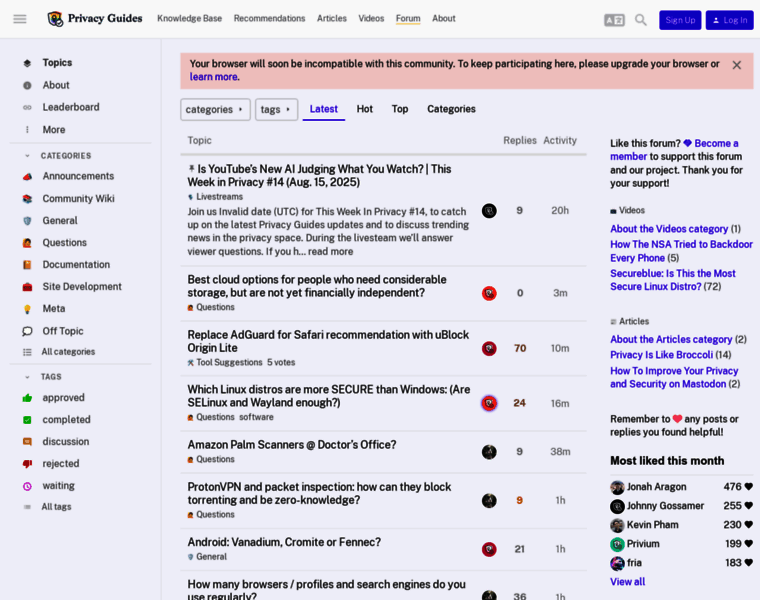Open 'Android: Vanadium, Cromite or Fennec?' topic

(x=284, y=542)
